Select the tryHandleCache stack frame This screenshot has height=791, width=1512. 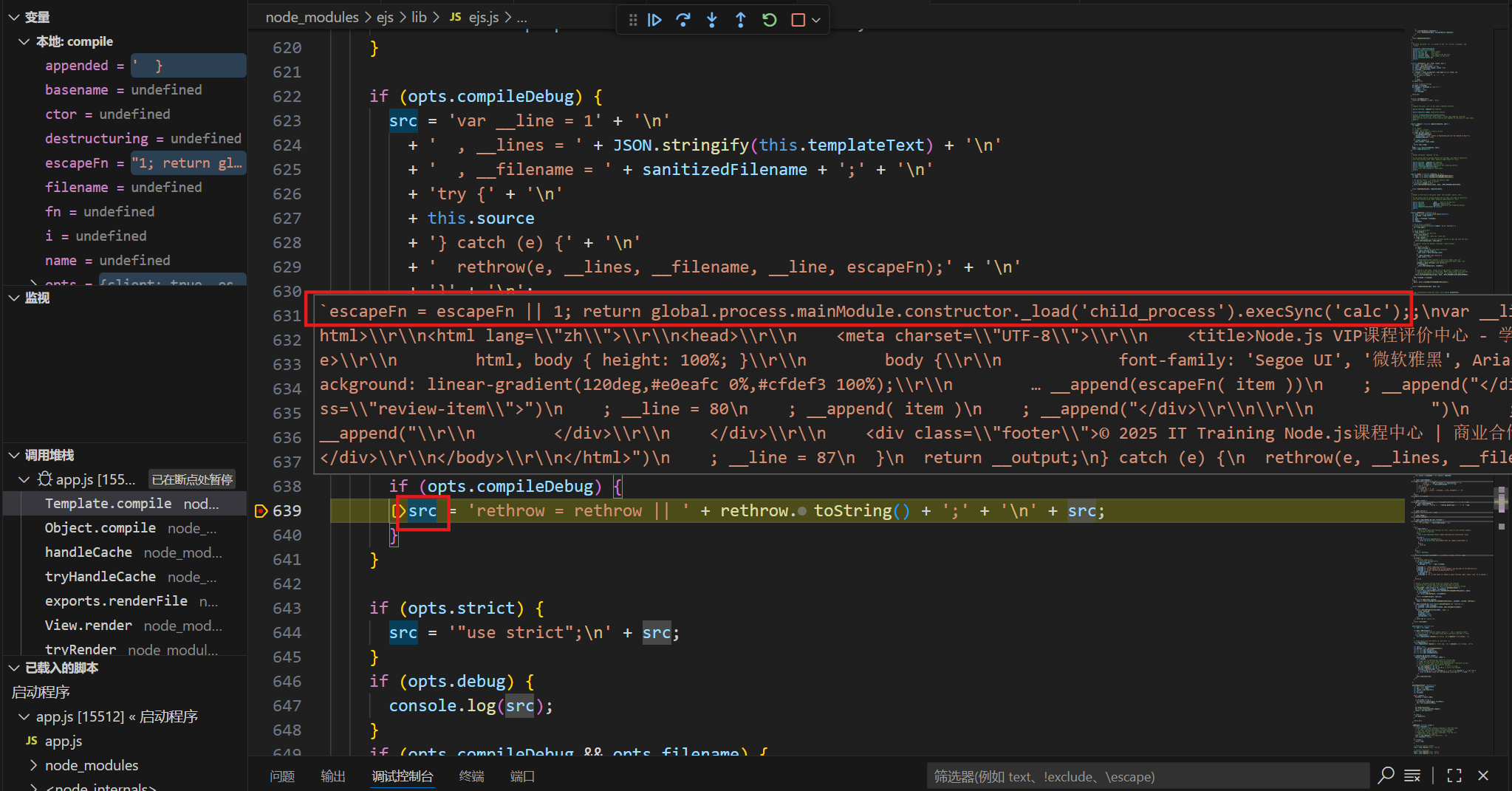[x=125, y=577]
